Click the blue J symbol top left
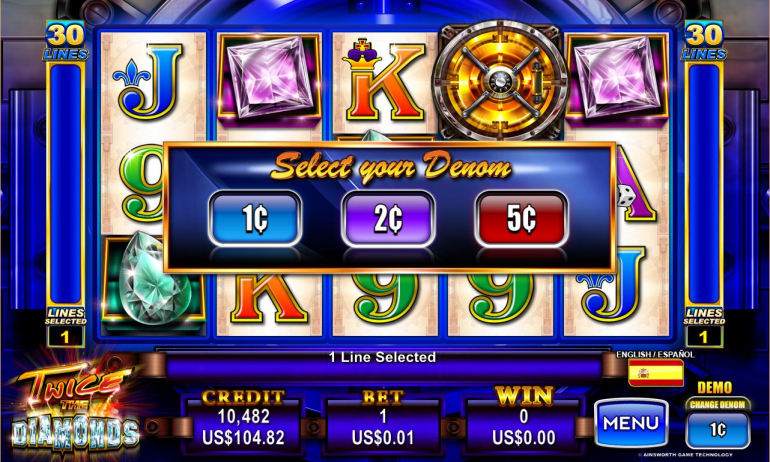770x462 pixels. click(148, 82)
